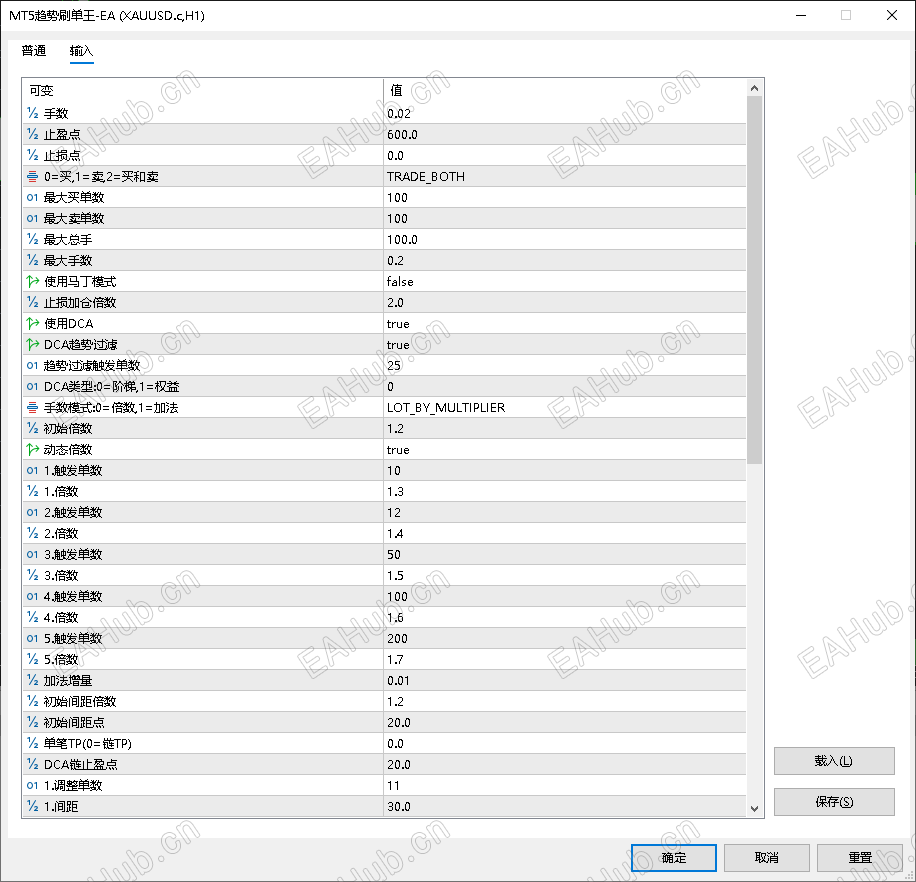The image size is (916, 882).
Task: Edit the 5.触发单数 value 200
Action: point(564,638)
